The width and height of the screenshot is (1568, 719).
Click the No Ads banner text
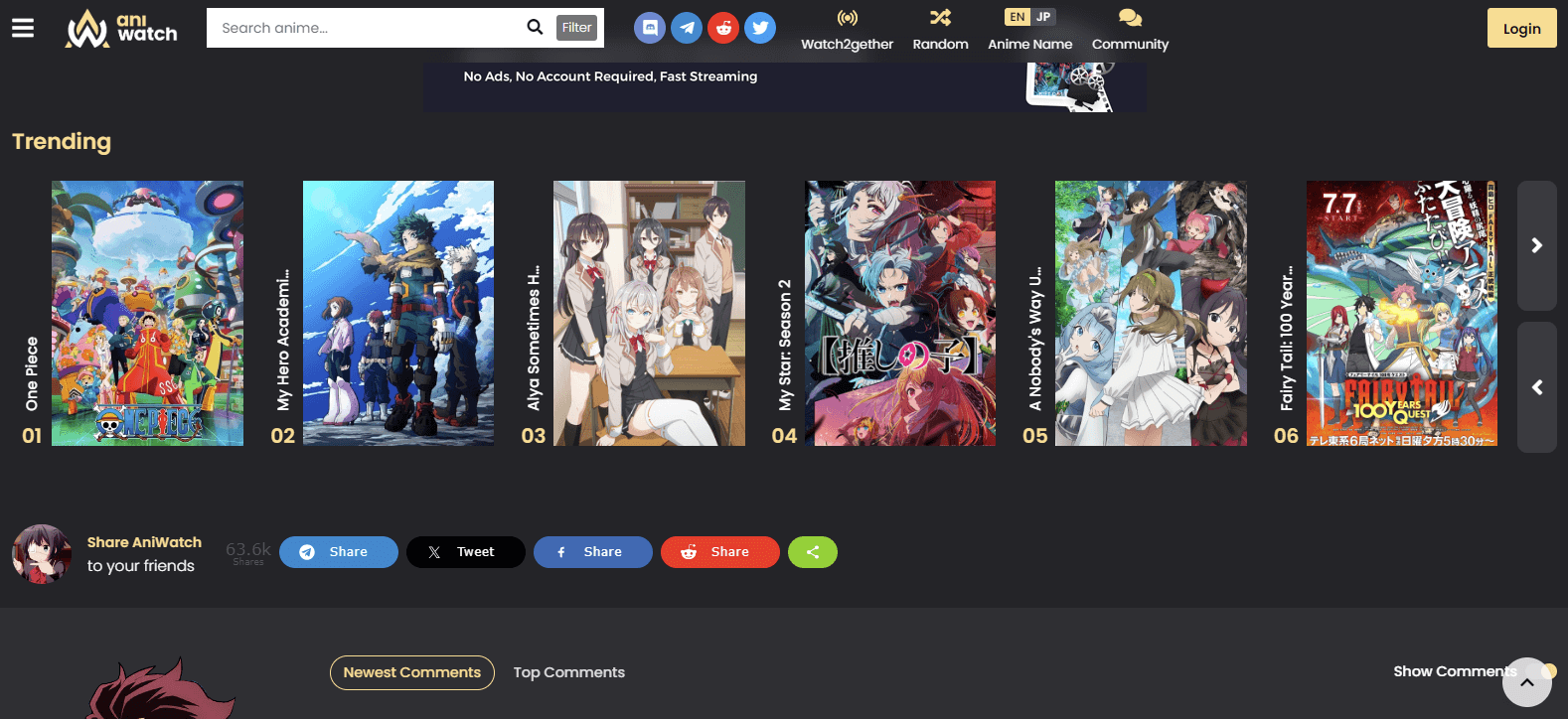pyautogui.click(x=610, y=76)
